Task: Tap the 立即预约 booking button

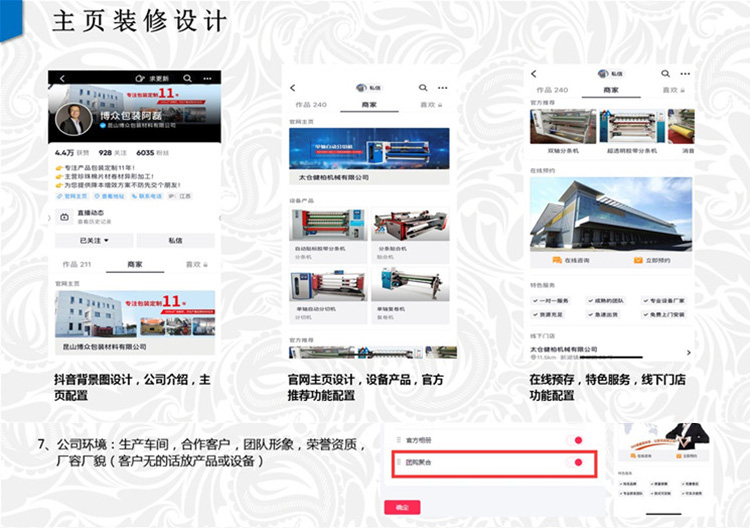Action: pyautogui.click(x=652, y=260)
